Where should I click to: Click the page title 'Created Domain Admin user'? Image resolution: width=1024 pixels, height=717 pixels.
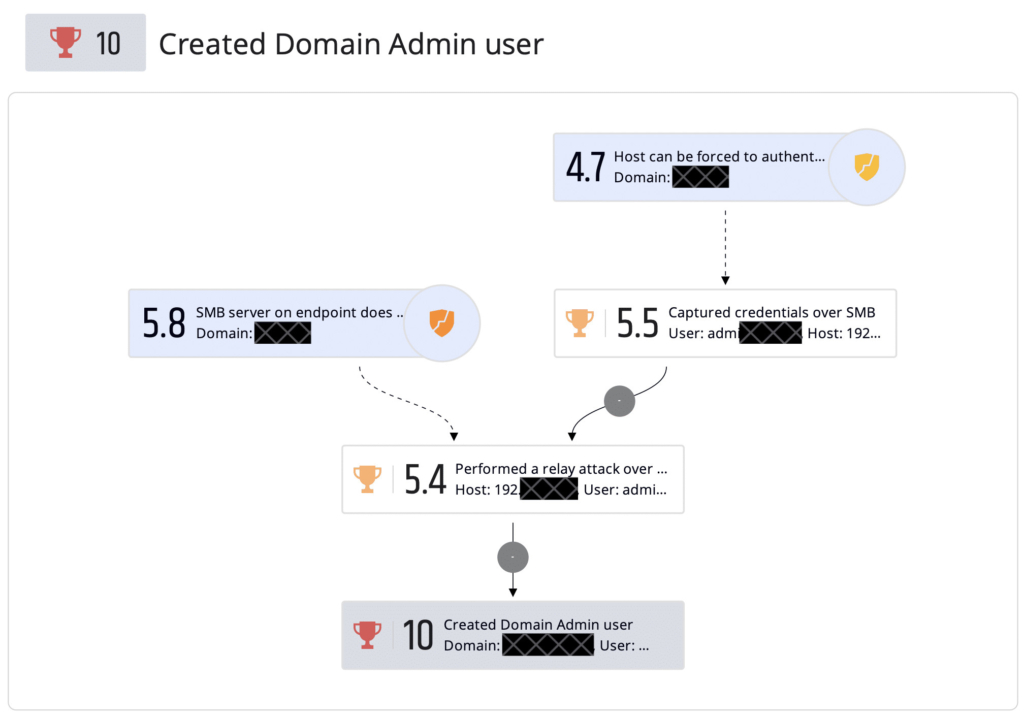click(351, 44)
